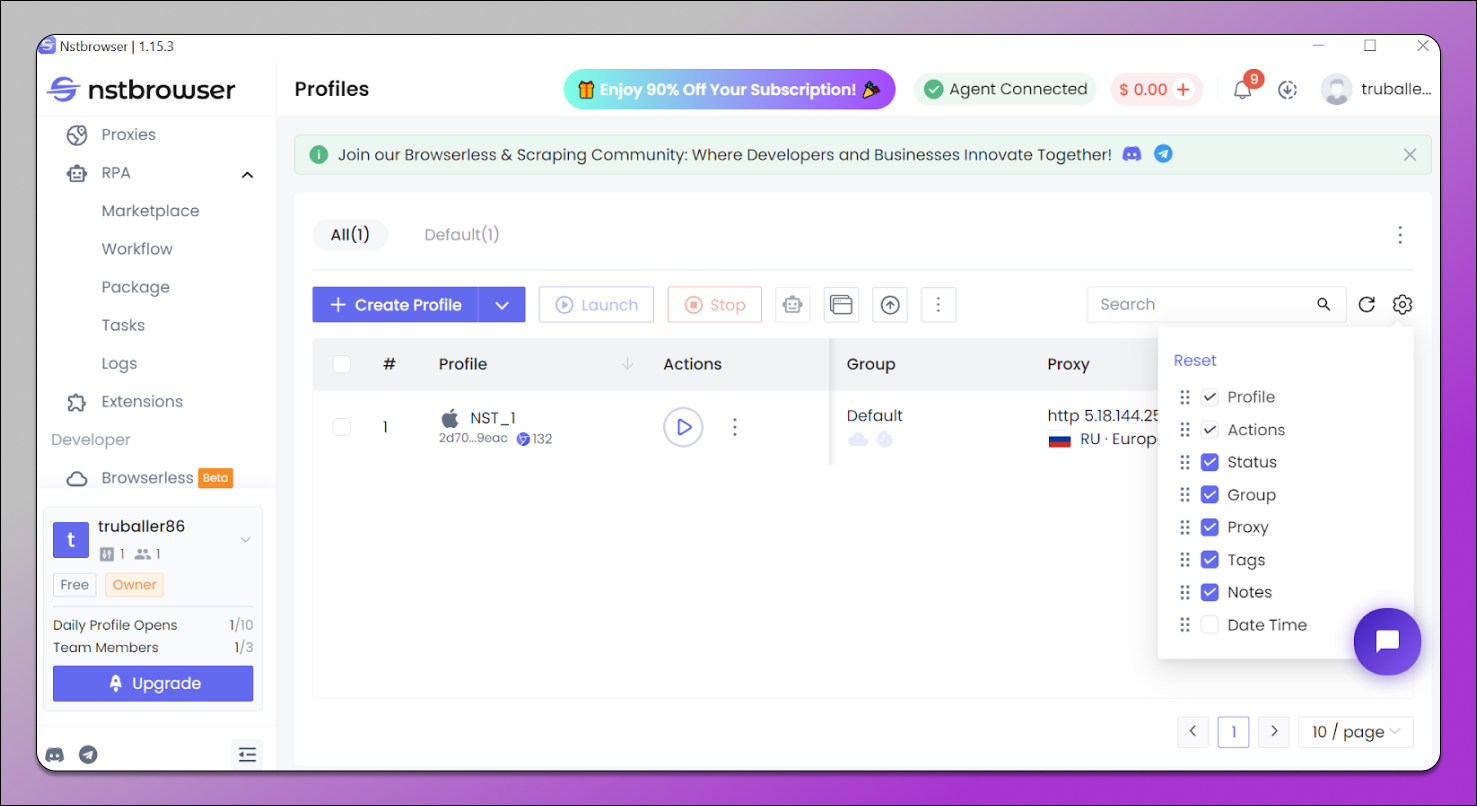Click the add balance plus icon
This screenshot has height=806, width=1477.
(1184, 89)
